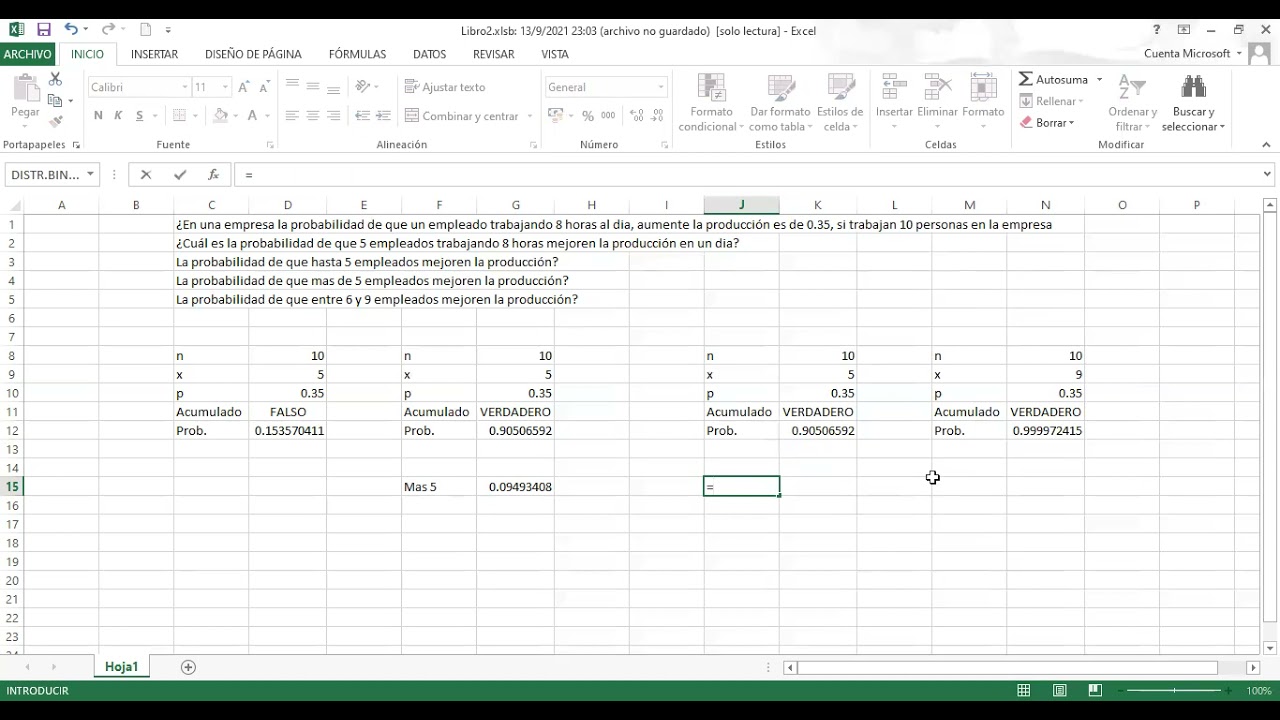Image resolution: width=1280 pixels, height=720 pixels.
Task: Click the Undo arrow in quick access toolbar
Action: (71, 30)
